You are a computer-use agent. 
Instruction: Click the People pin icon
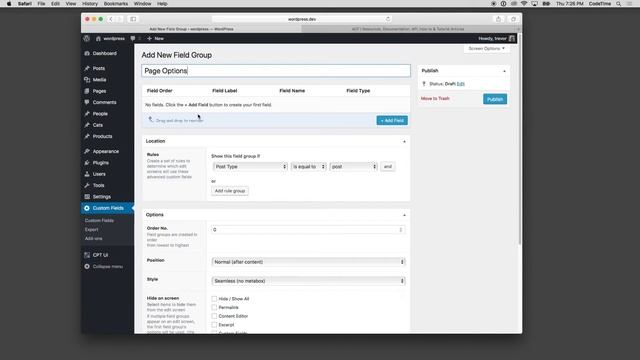pyautogui.click(x=87, y=113)
